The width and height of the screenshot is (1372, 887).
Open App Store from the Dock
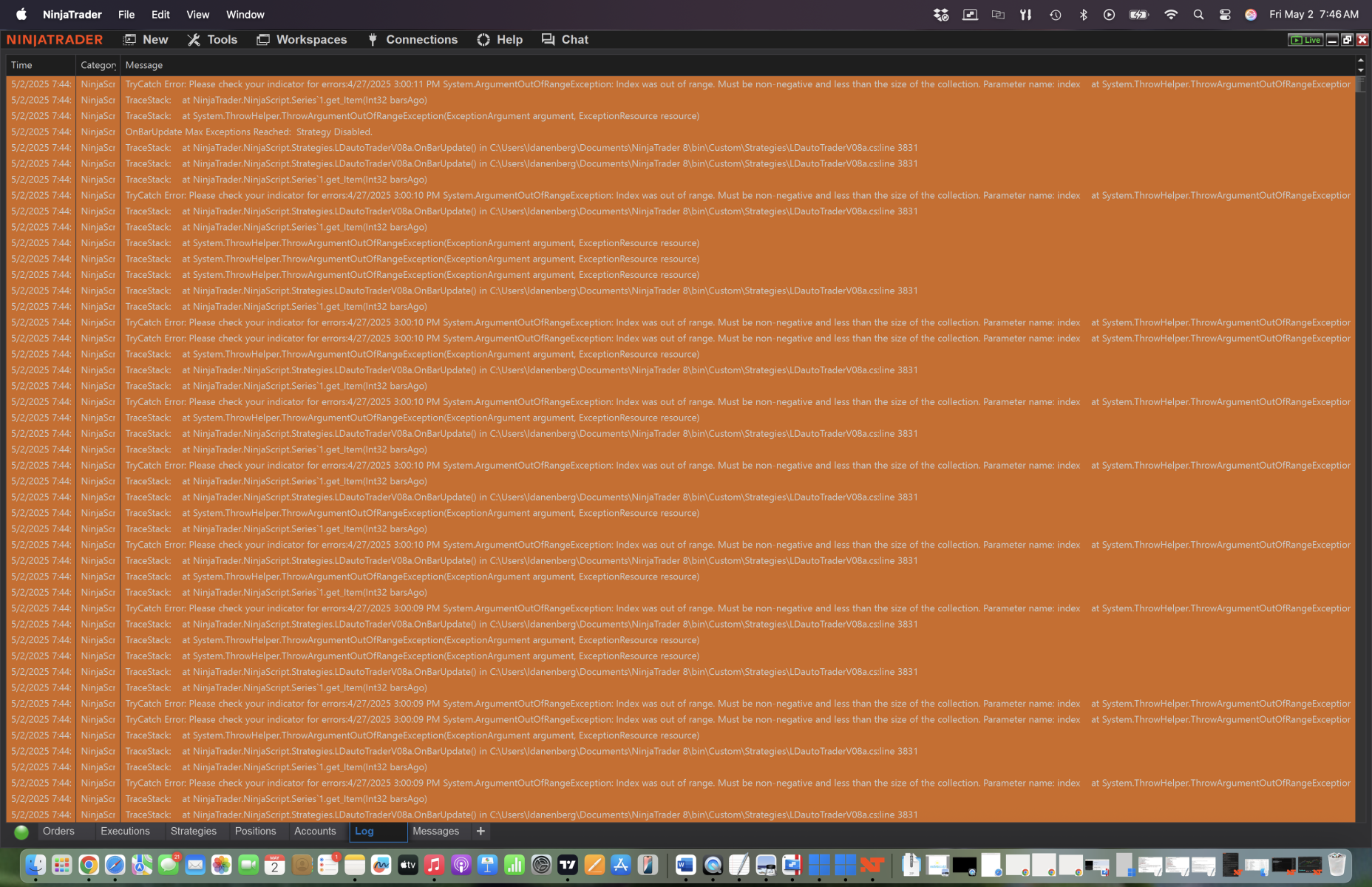pos(621,864)
